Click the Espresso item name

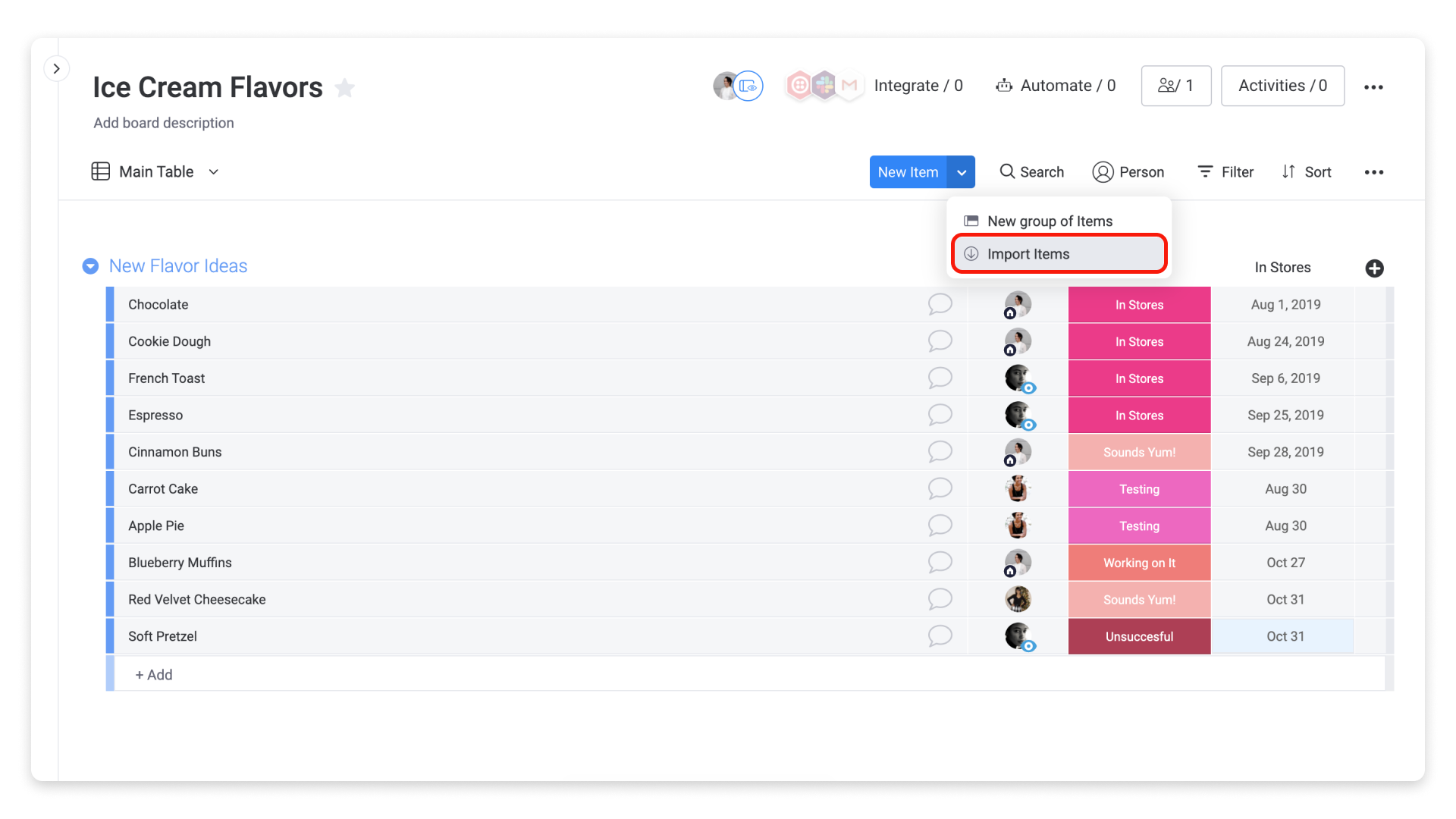tap(155, 416)
